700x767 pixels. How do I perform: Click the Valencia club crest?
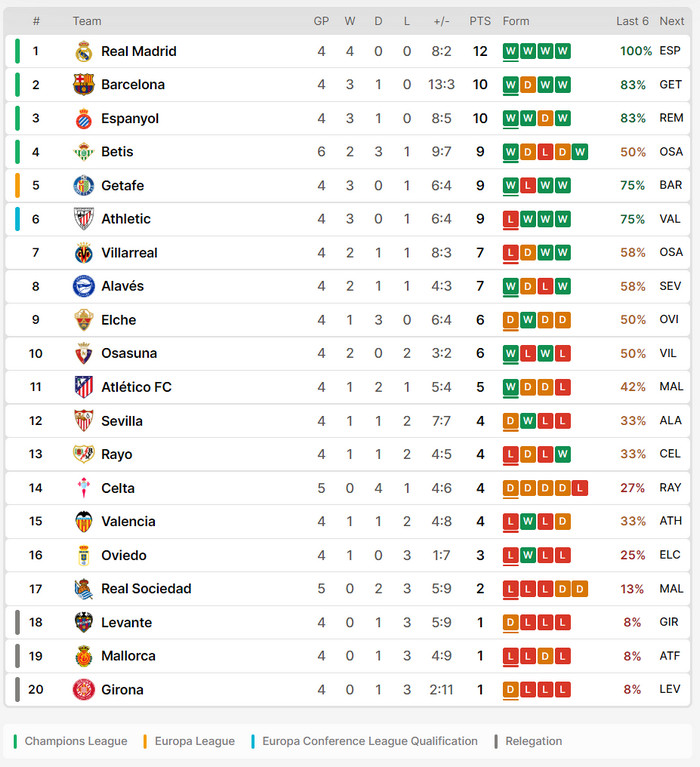point(84,521)
